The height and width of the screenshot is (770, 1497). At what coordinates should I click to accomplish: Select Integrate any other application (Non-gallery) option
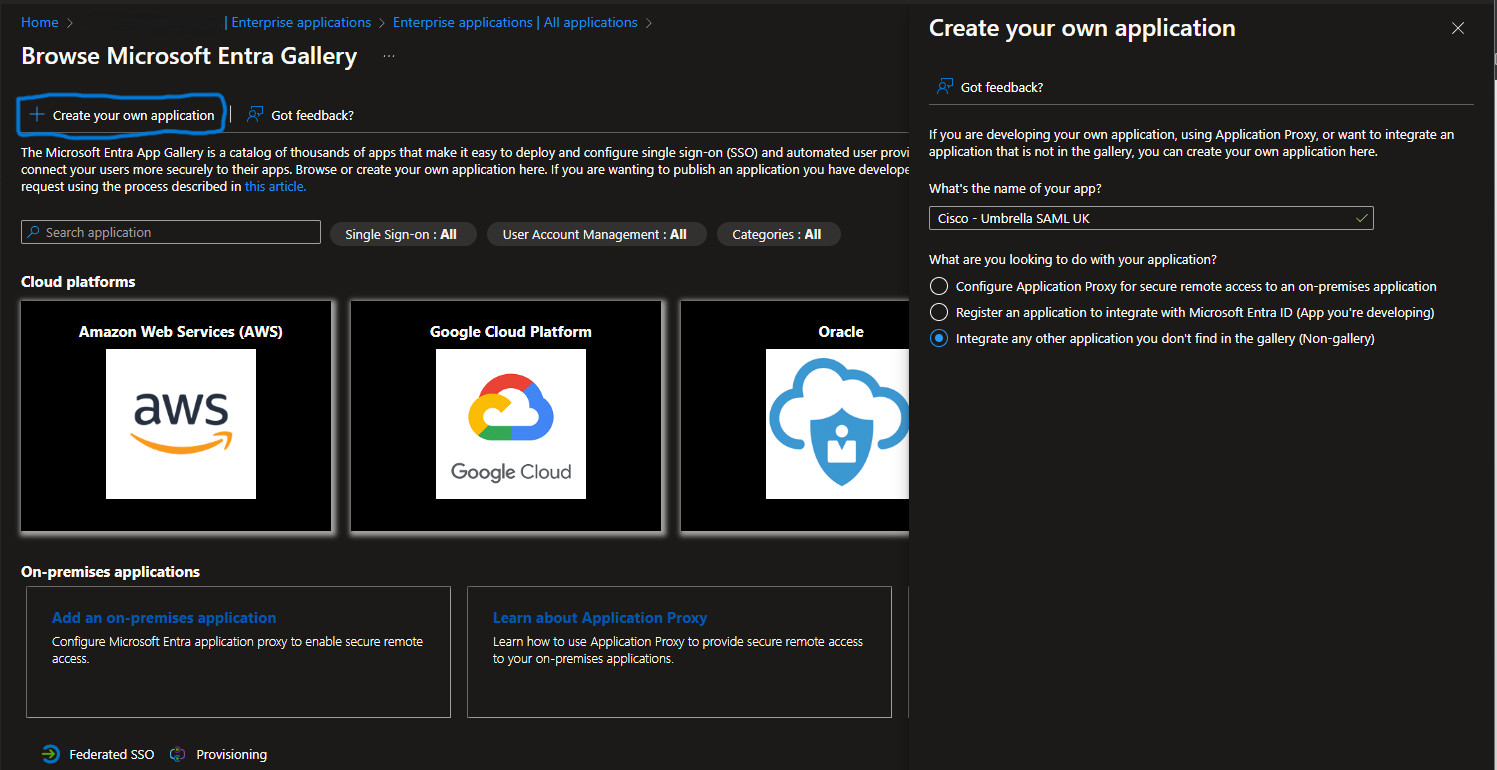point(938,338)
